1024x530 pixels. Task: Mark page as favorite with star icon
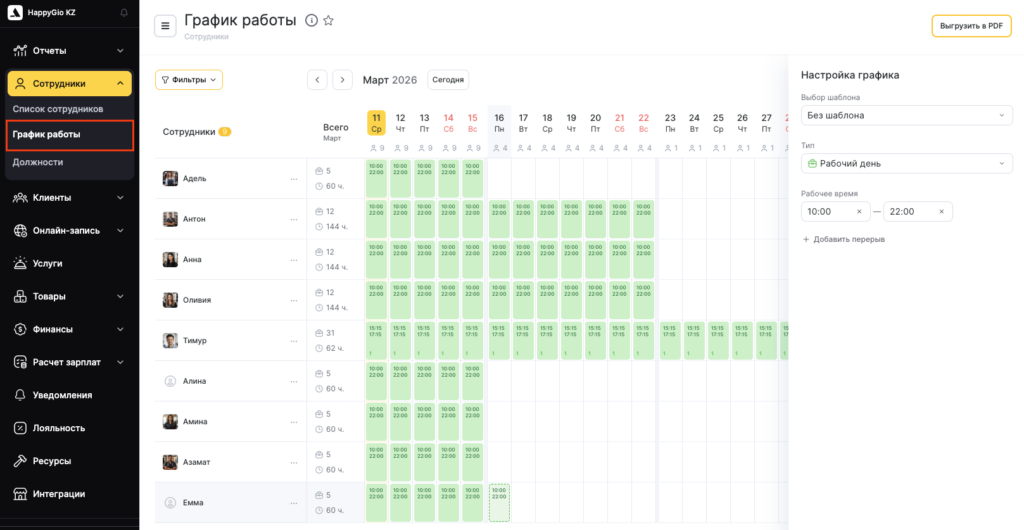pyautogui.click(x=328, y=21)
